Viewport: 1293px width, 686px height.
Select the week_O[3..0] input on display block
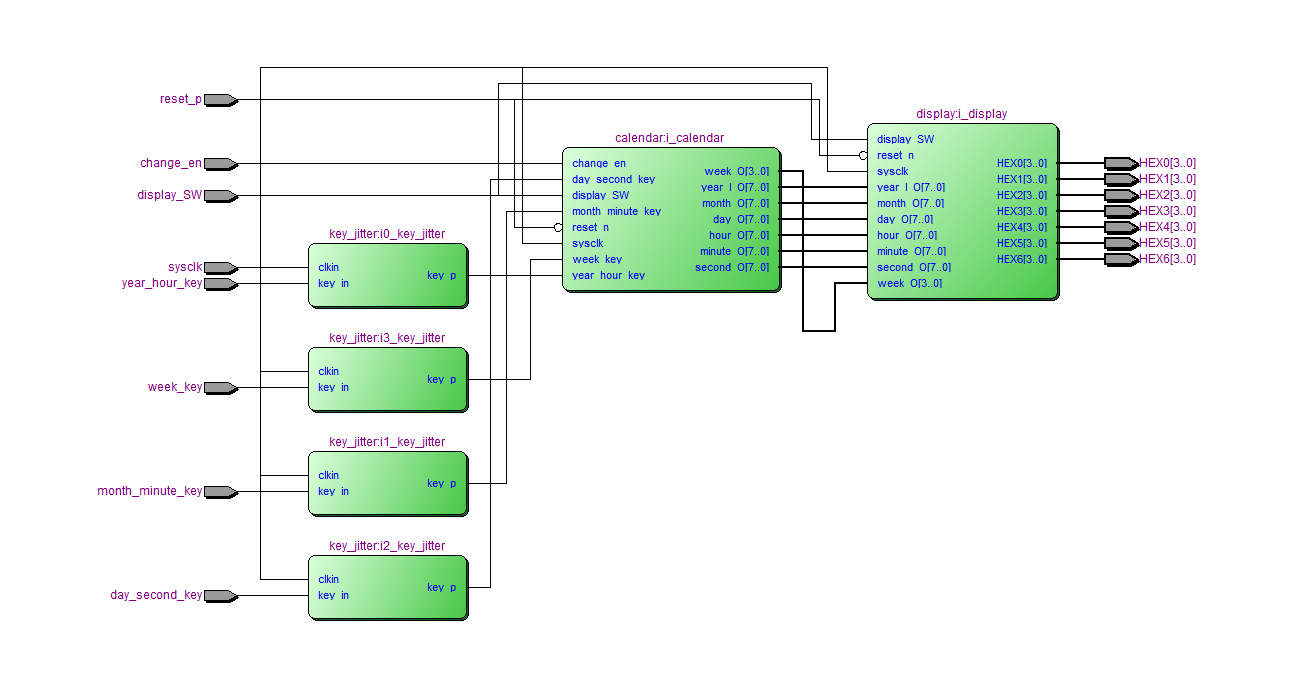tap(909, 283)
